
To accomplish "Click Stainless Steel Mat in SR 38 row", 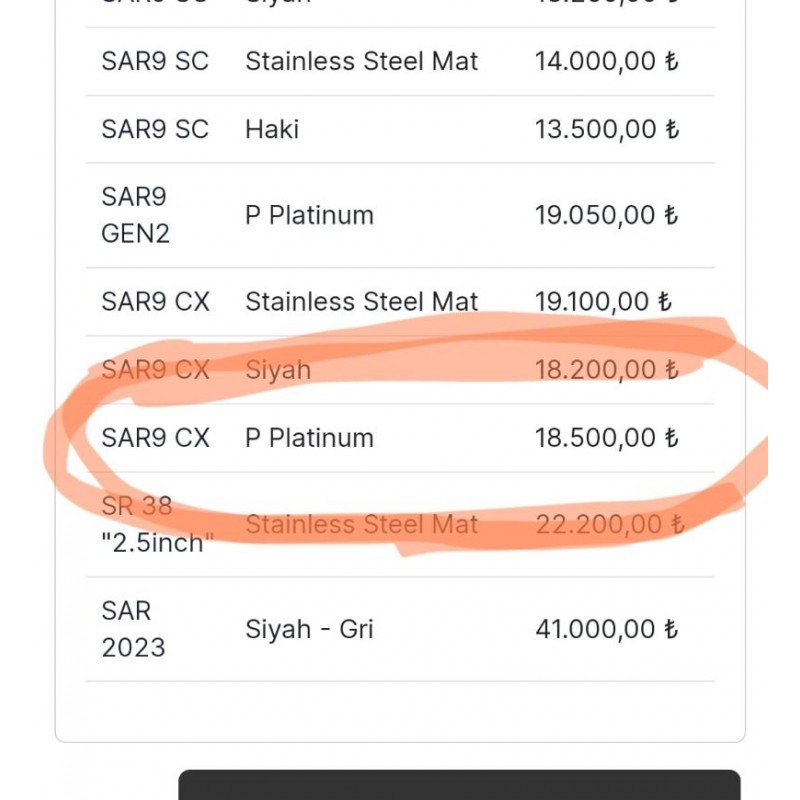I will (362, 524).
